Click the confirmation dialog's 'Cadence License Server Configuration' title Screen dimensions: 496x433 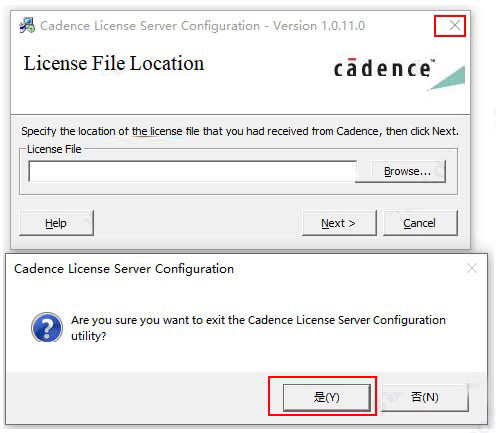(124, 269)
